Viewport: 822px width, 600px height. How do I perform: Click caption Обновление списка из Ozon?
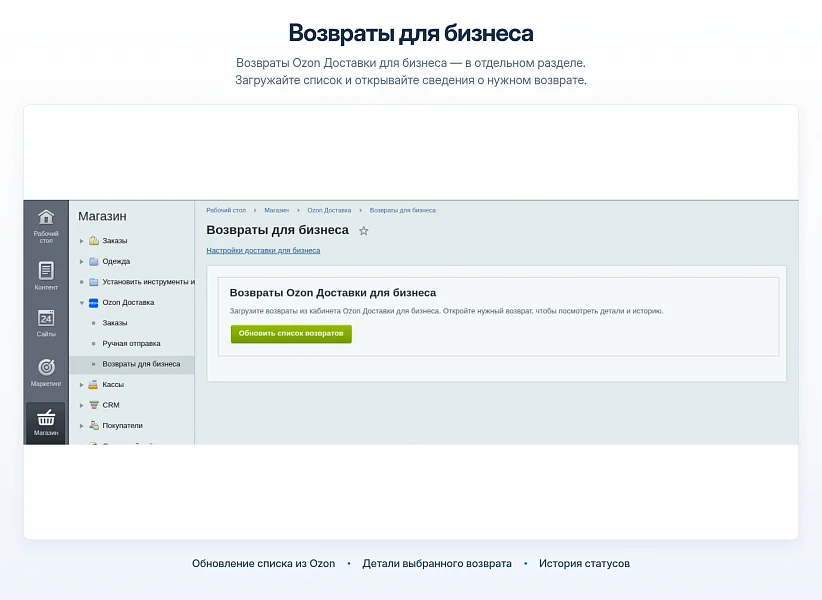coord(263,563)
